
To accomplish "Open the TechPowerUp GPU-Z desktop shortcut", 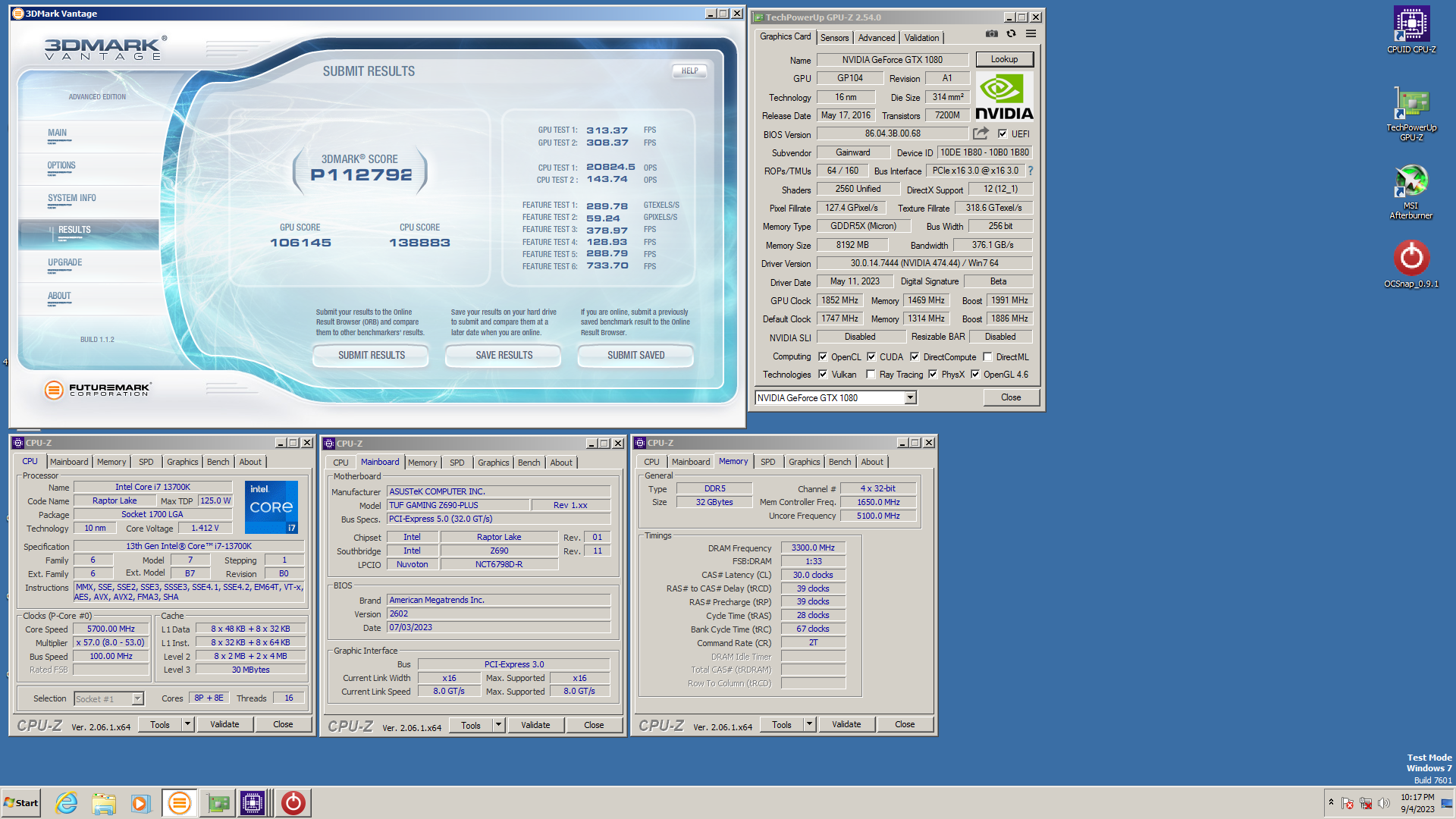I will 1411,114.
